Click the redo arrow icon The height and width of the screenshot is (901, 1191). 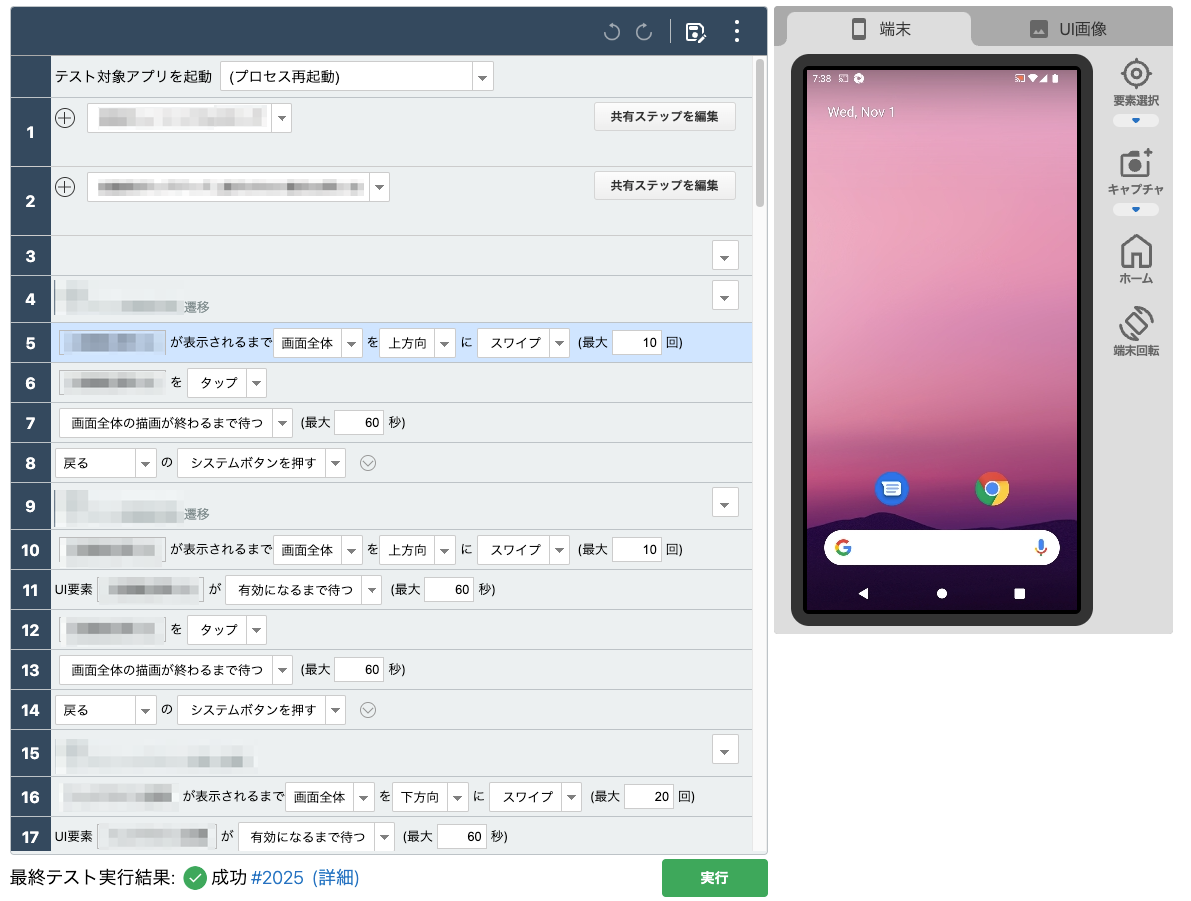coord(644,32)
